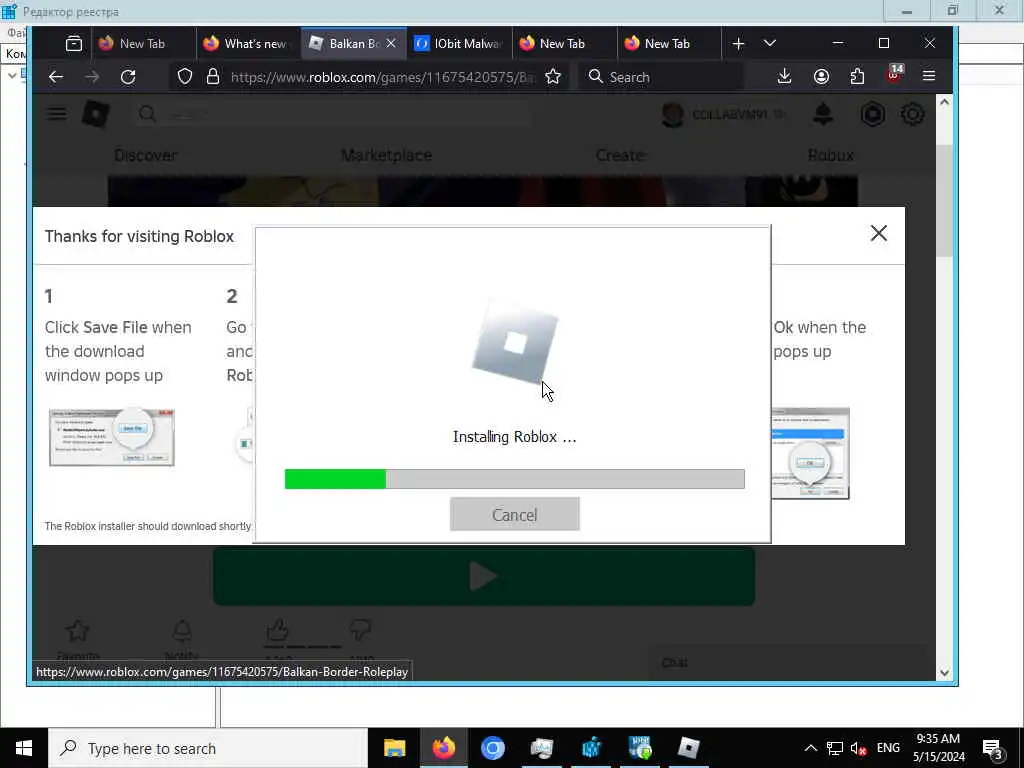
Task: Open File Explorer from taskbar
Action: point(394,748)
